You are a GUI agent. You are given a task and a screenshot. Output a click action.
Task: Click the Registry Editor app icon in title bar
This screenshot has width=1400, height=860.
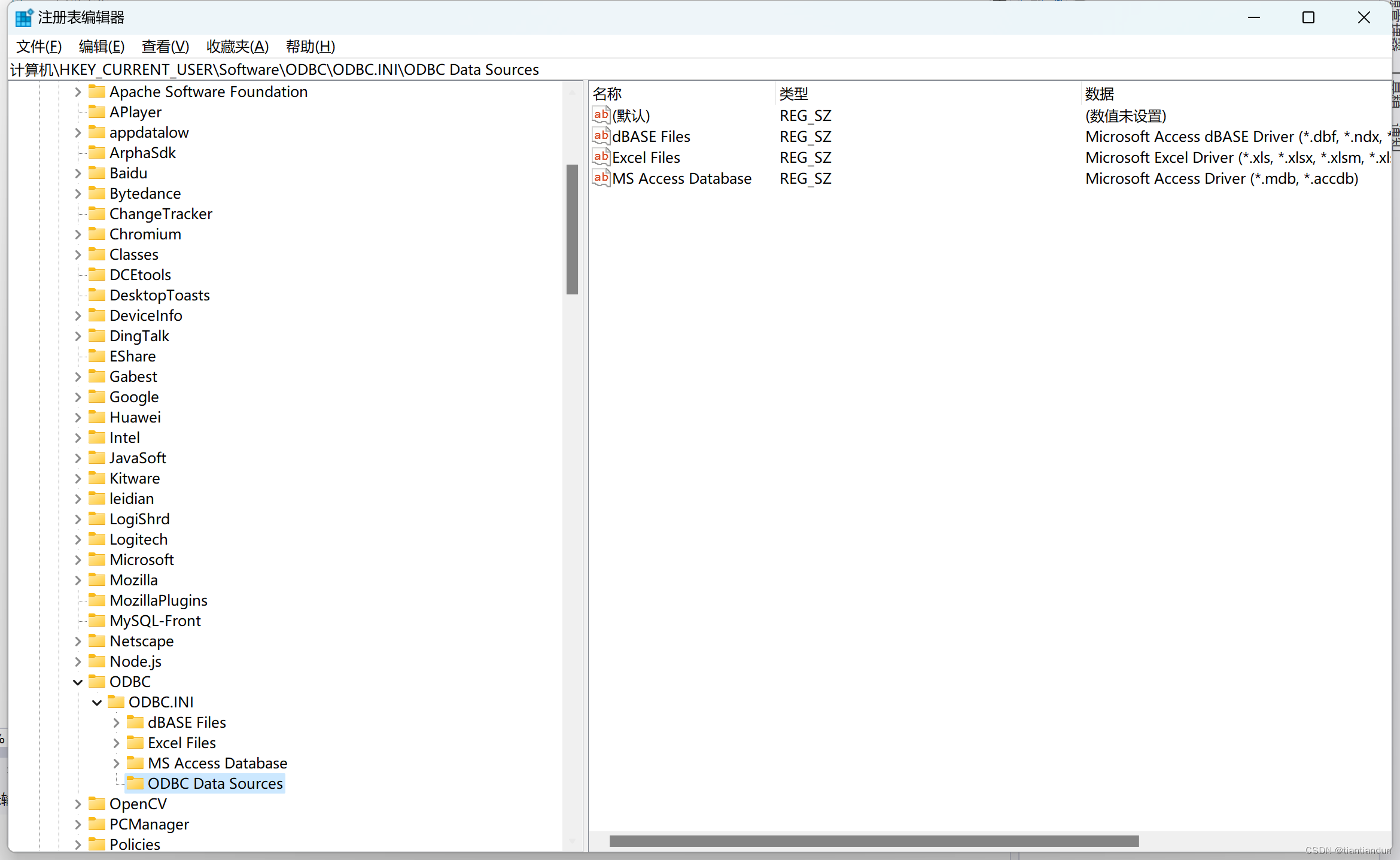(23, 18)
